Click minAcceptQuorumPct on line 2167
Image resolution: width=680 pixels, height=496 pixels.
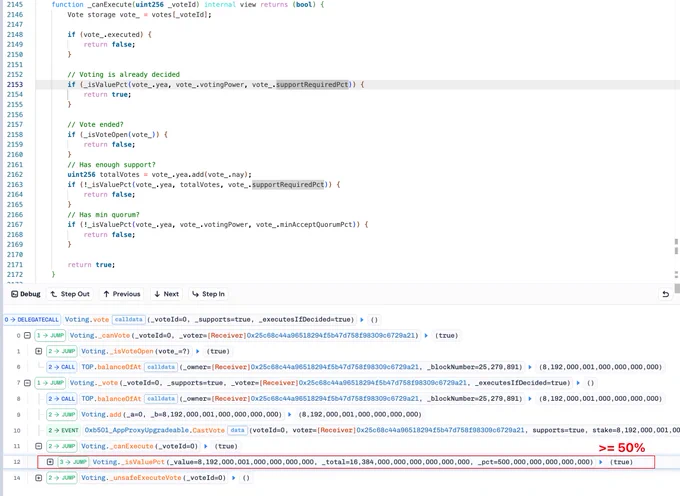point(316,225)
